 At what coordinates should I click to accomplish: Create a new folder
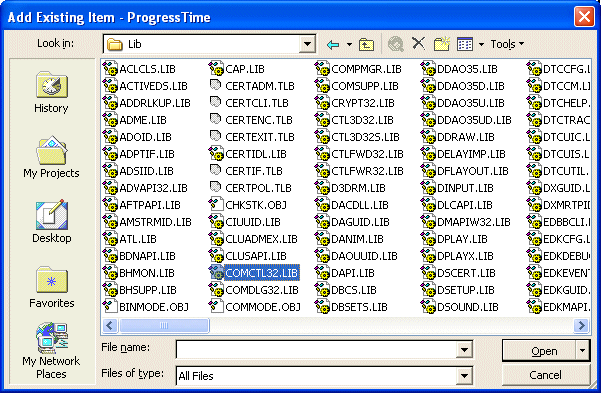[x=442, y=44]
